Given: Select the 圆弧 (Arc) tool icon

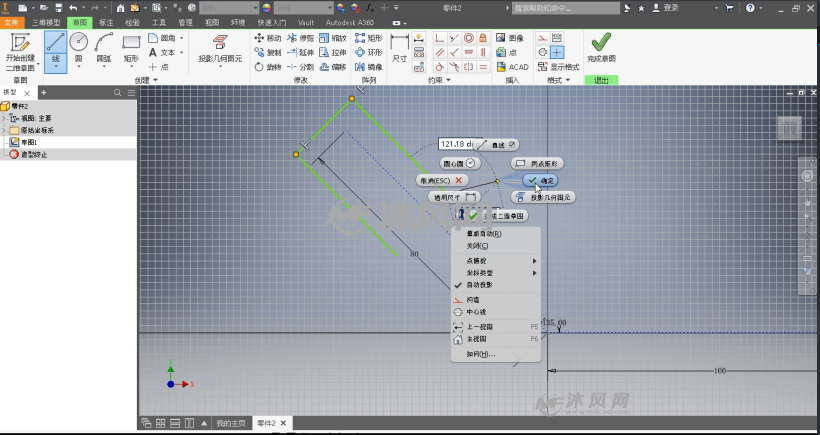Looking at the screenshot, I should pyautogui.click(x=104, y=42).
